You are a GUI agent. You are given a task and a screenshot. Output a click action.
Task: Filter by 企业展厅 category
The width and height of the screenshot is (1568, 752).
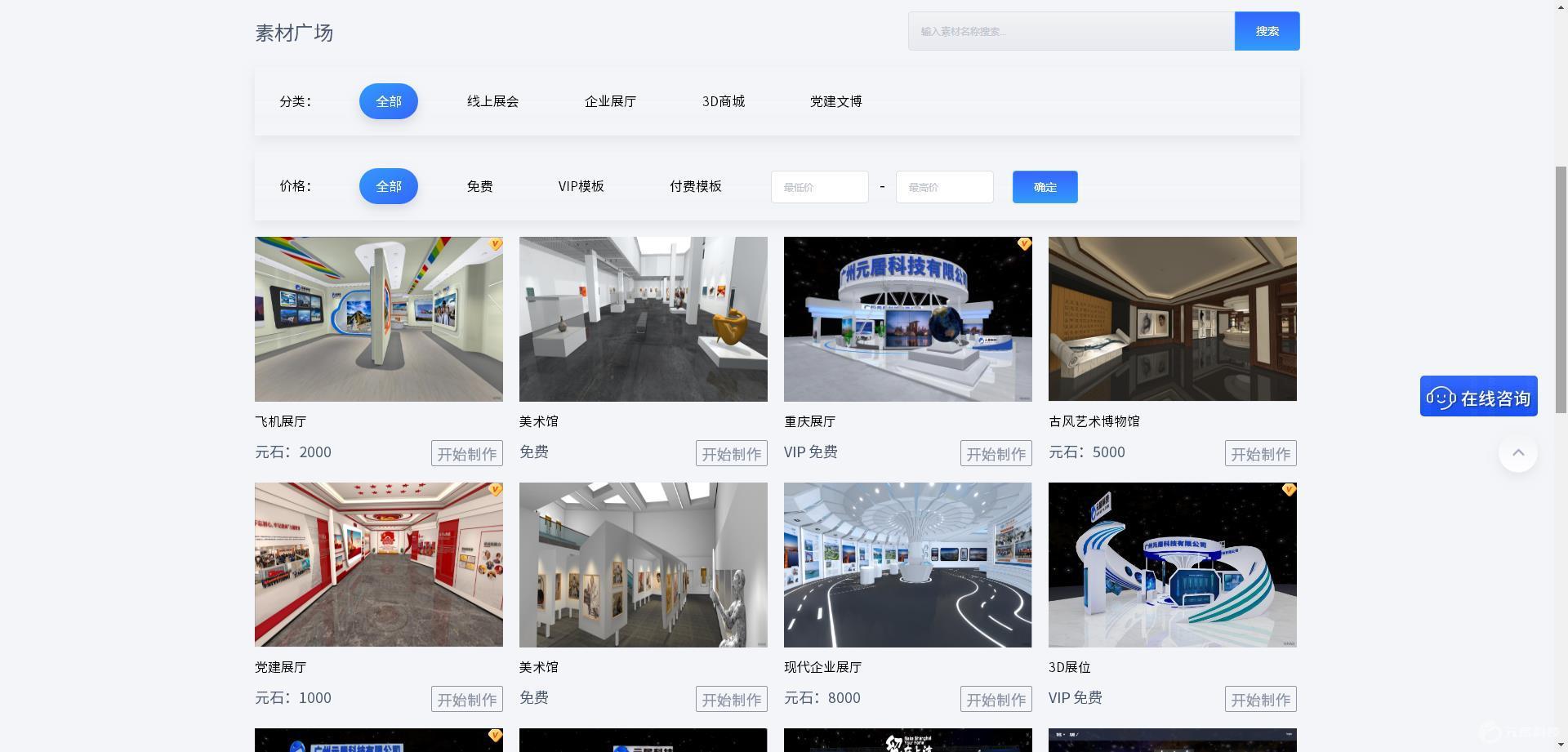tap(610, 101)
